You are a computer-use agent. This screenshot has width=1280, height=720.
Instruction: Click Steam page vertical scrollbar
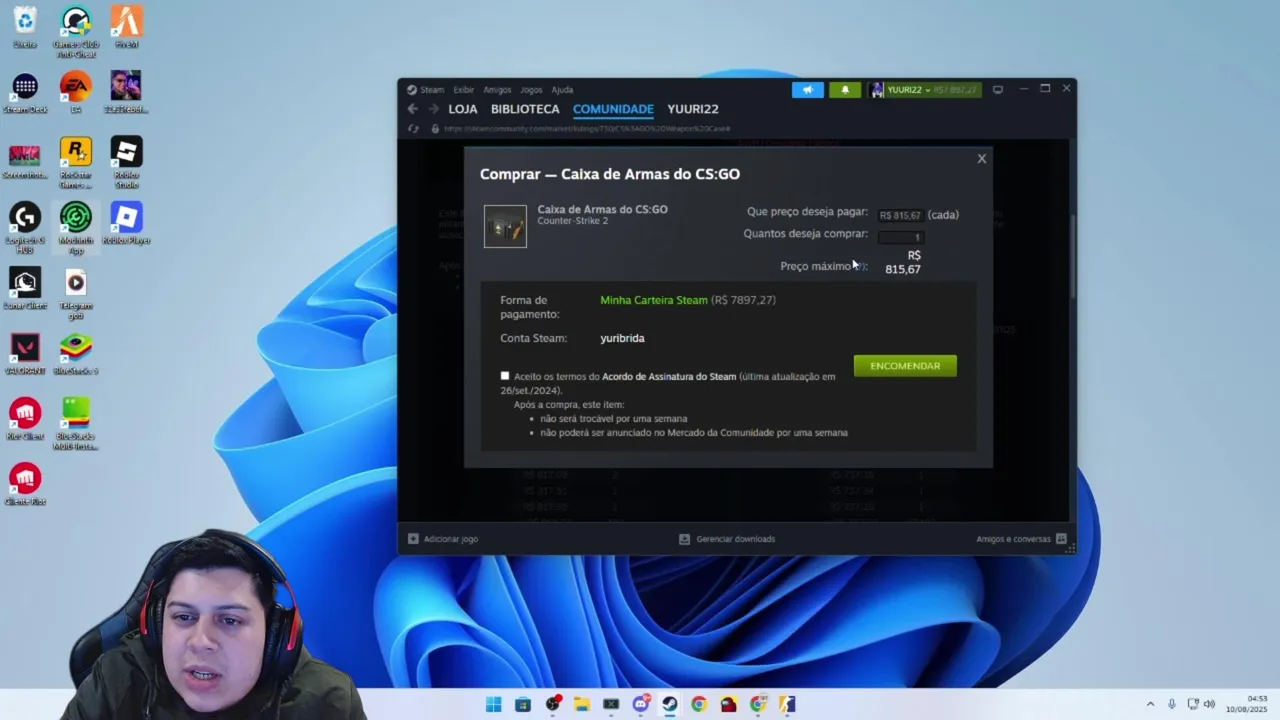pos(1072,255)
